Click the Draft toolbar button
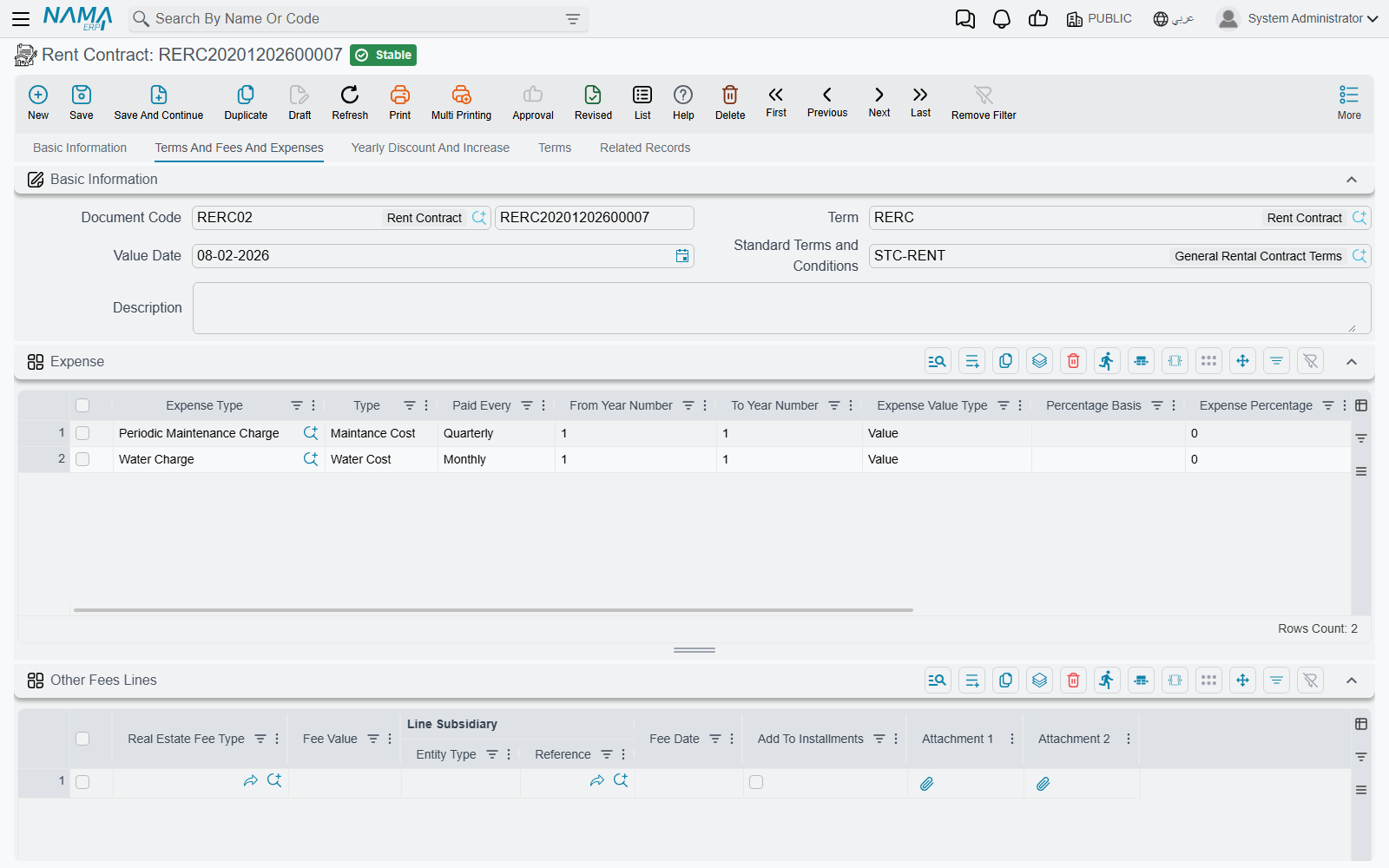 click(300, 102)
